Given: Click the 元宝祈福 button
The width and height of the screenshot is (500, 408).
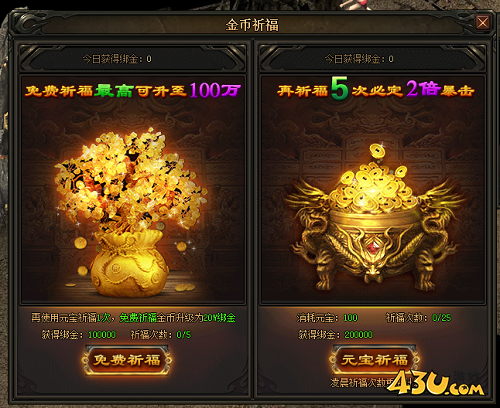Looking at the screenshot, I should tap(374, 360).
